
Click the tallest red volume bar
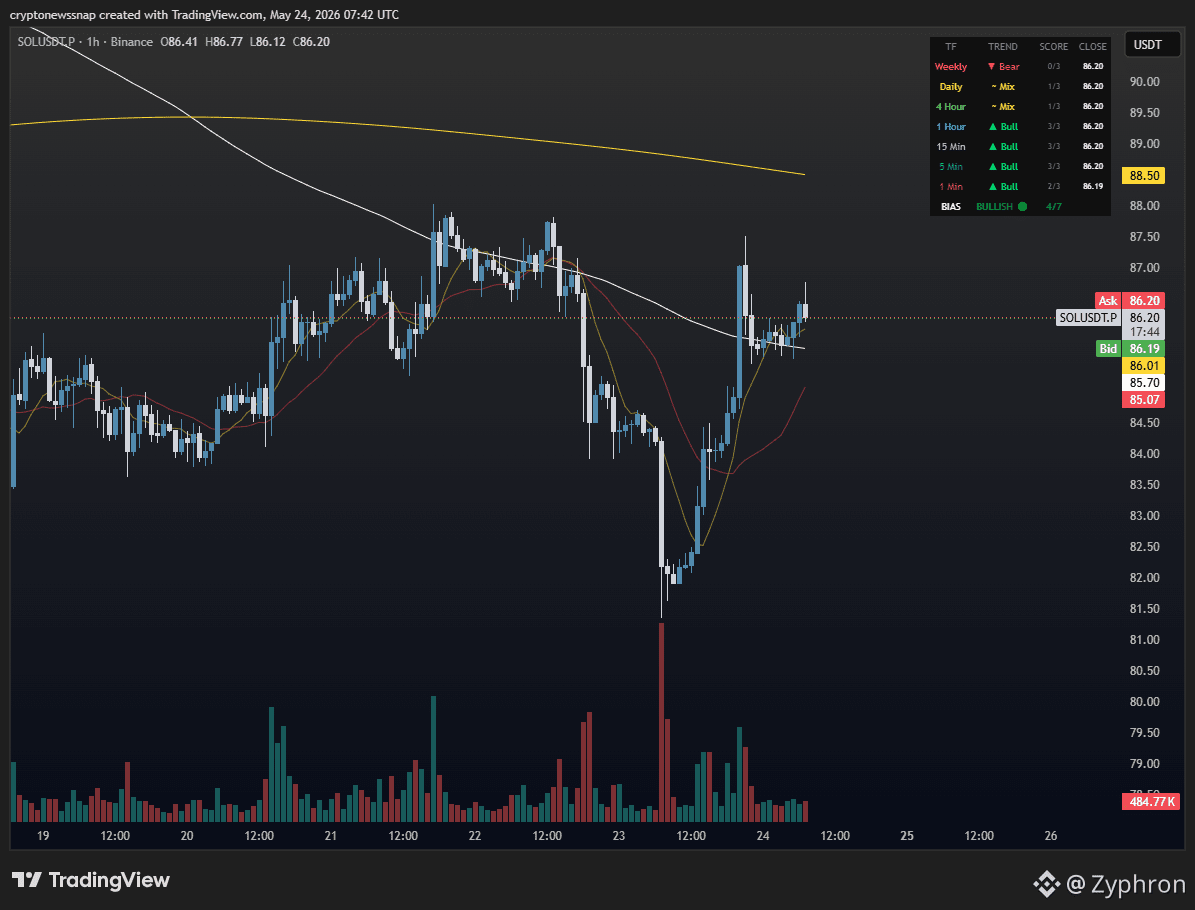(x=662, y=723)
